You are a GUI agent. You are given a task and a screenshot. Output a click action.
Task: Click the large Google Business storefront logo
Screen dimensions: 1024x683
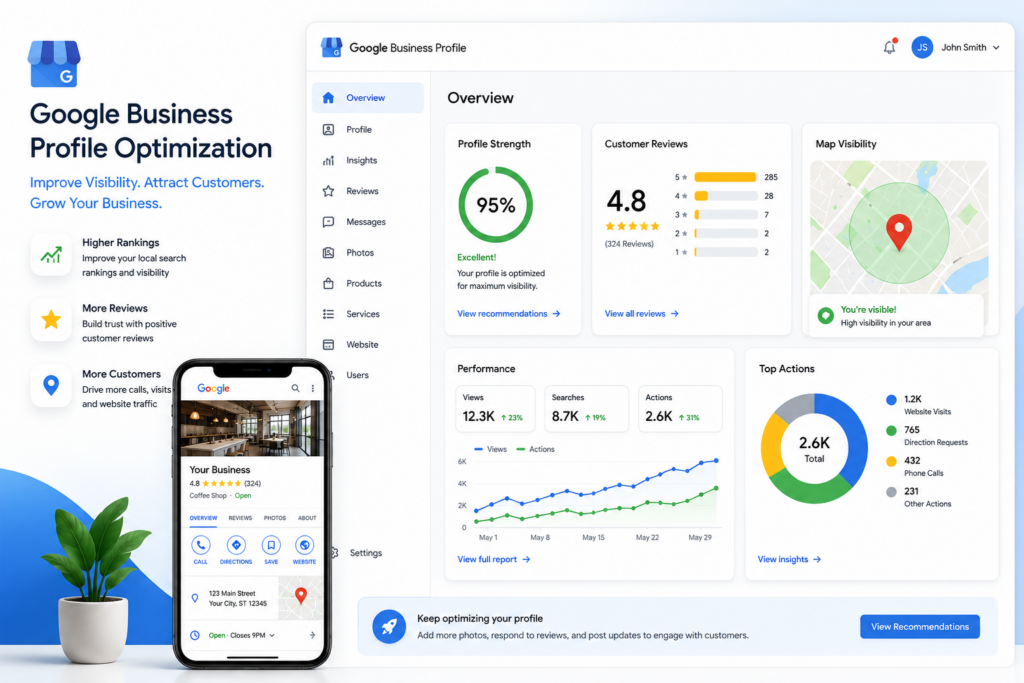tap(54, 63)
